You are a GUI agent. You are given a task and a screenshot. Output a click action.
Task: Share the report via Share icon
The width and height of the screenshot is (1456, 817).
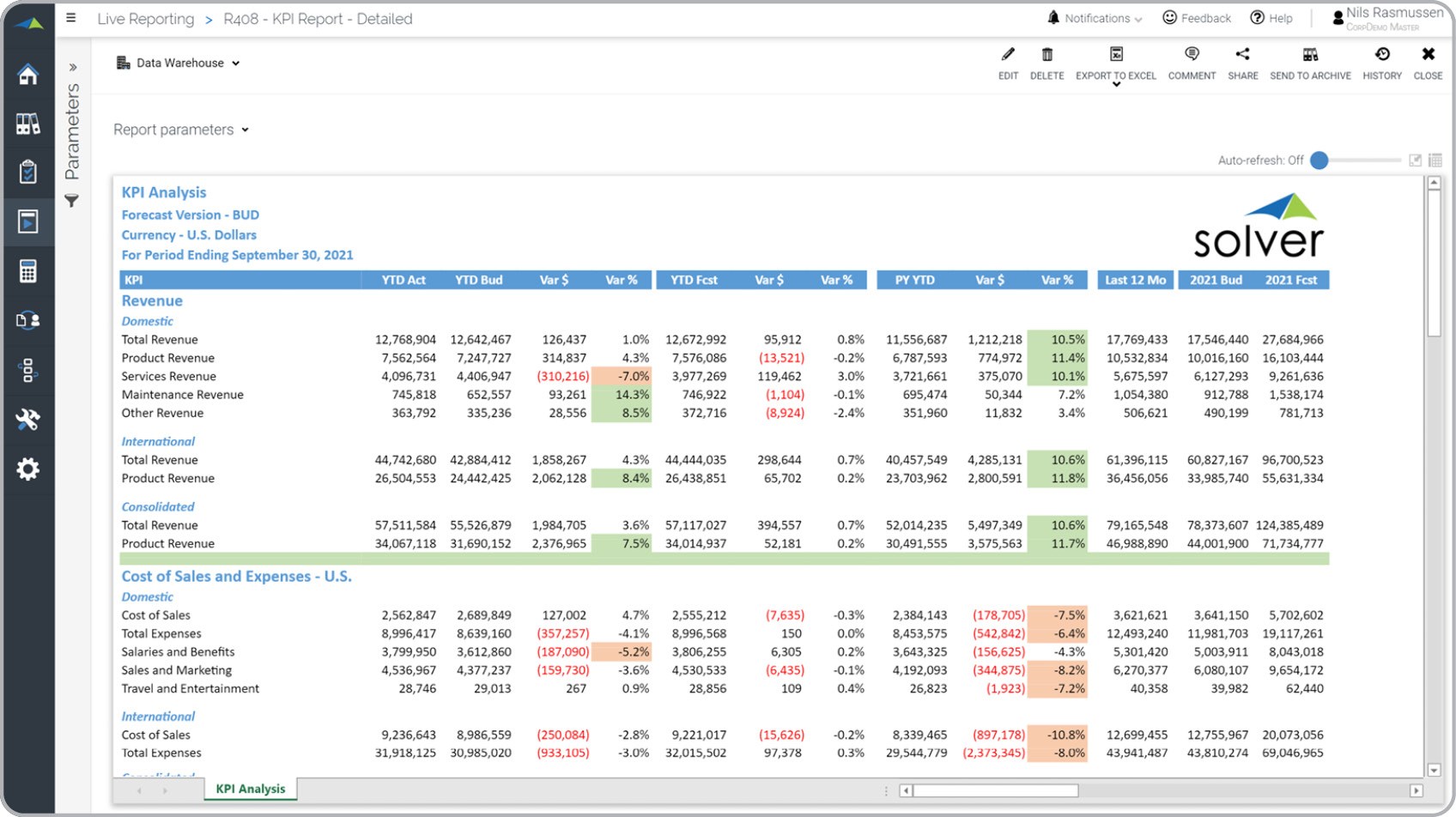point(1242,55)
